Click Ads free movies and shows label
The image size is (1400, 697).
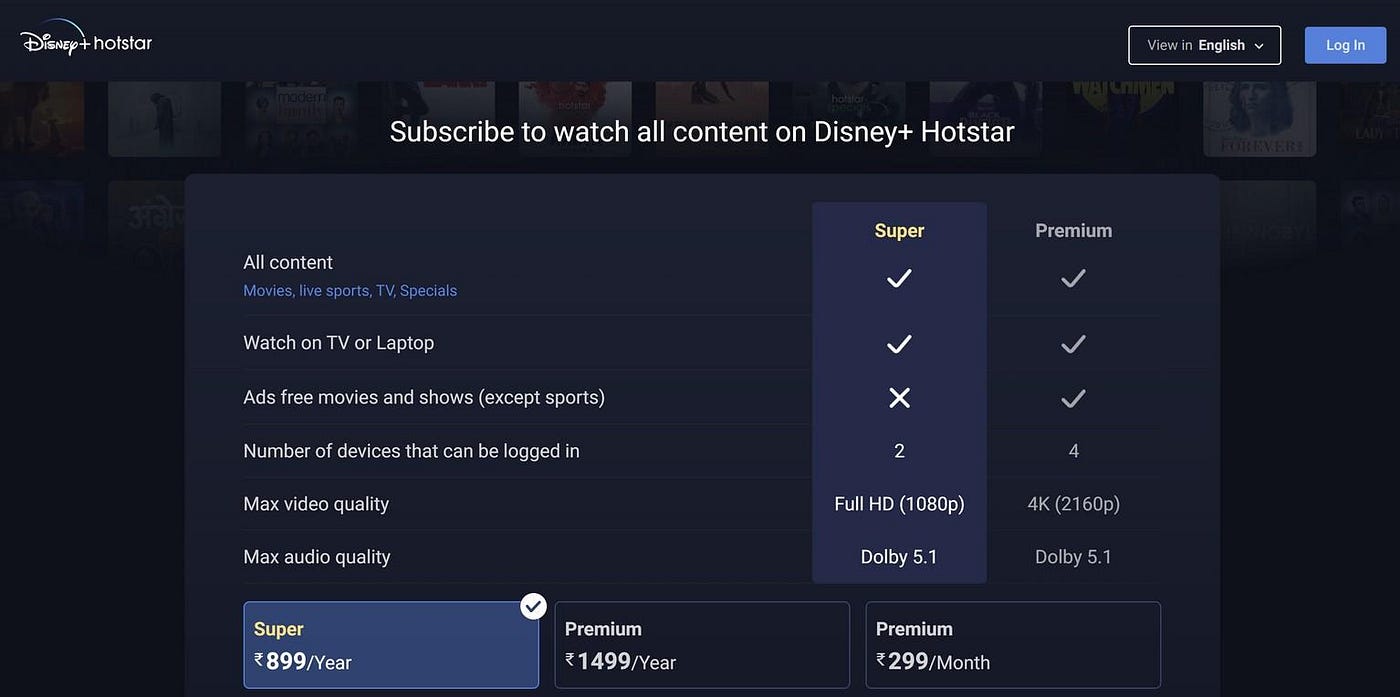[424, 397]
